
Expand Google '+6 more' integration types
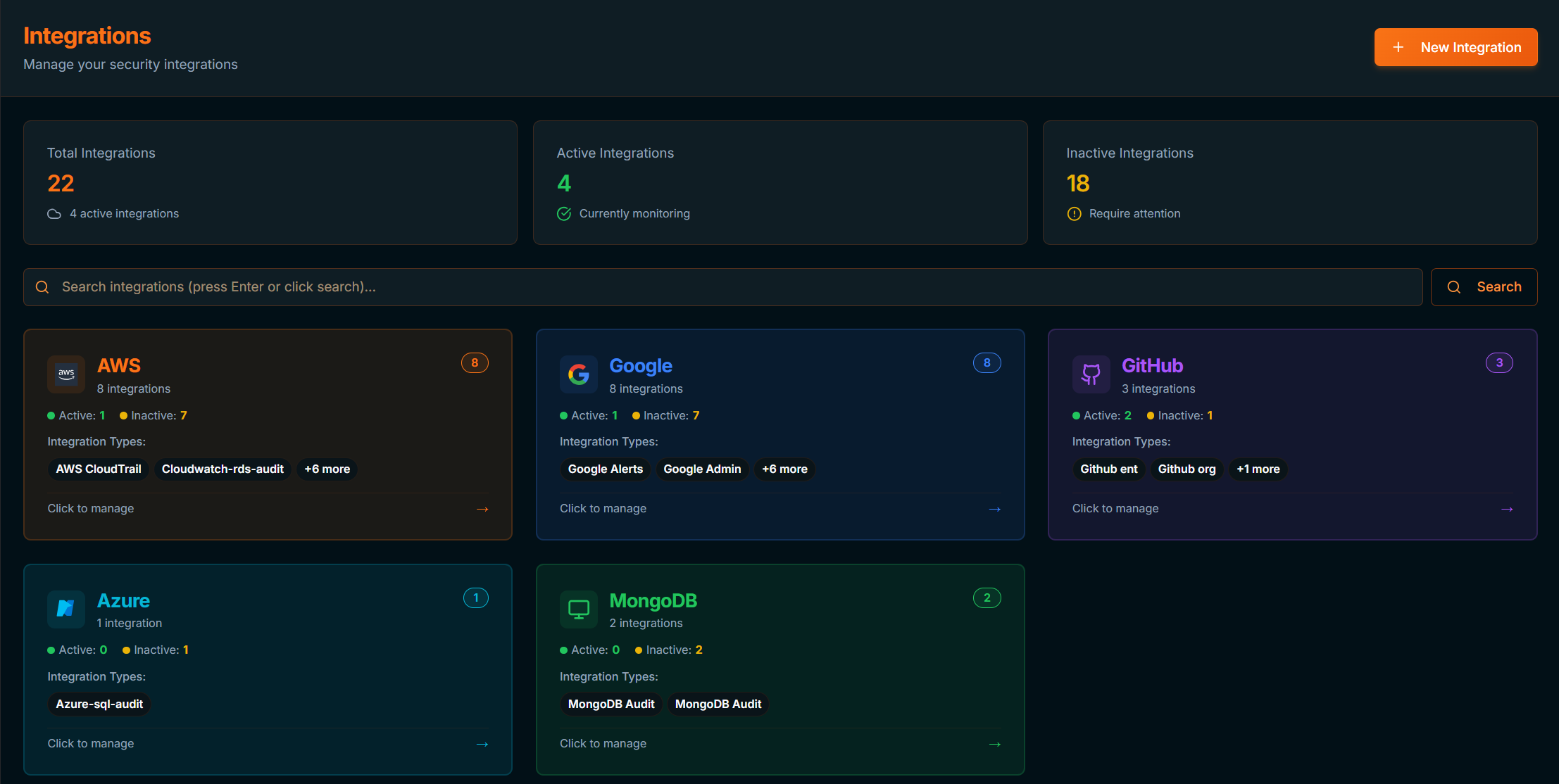(x=784, y=469)
